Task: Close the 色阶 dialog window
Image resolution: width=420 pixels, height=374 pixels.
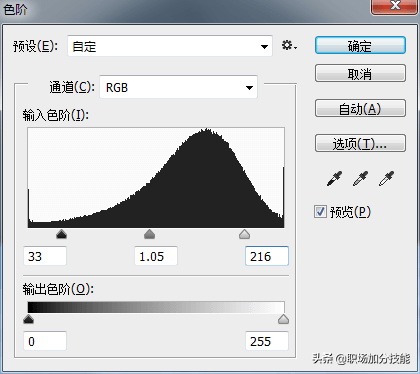Action: coord(395,6)
